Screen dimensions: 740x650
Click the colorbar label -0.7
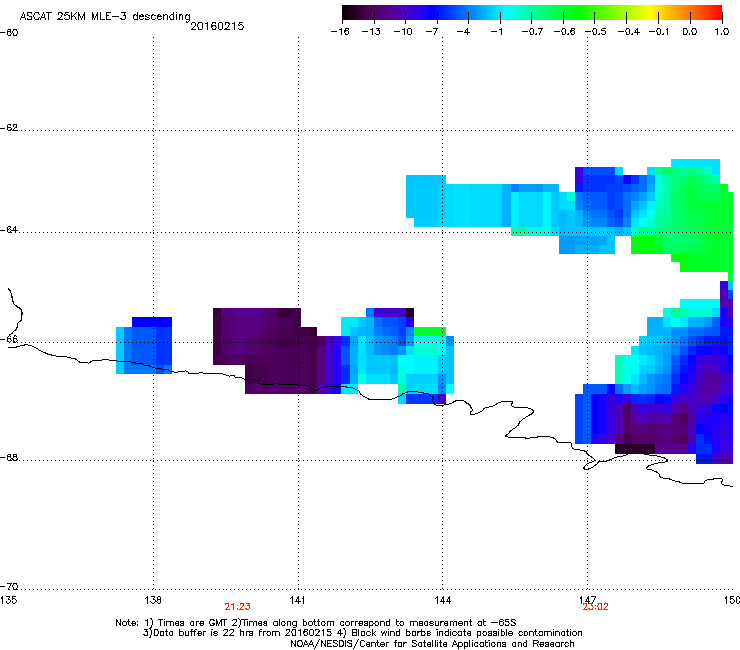tap(532, 32)
